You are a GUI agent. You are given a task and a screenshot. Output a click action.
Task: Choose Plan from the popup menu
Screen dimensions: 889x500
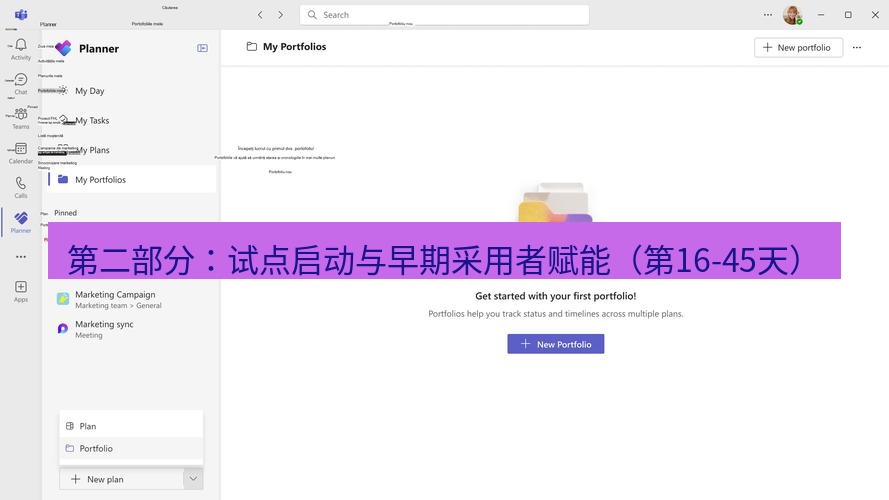coord(131,426)
